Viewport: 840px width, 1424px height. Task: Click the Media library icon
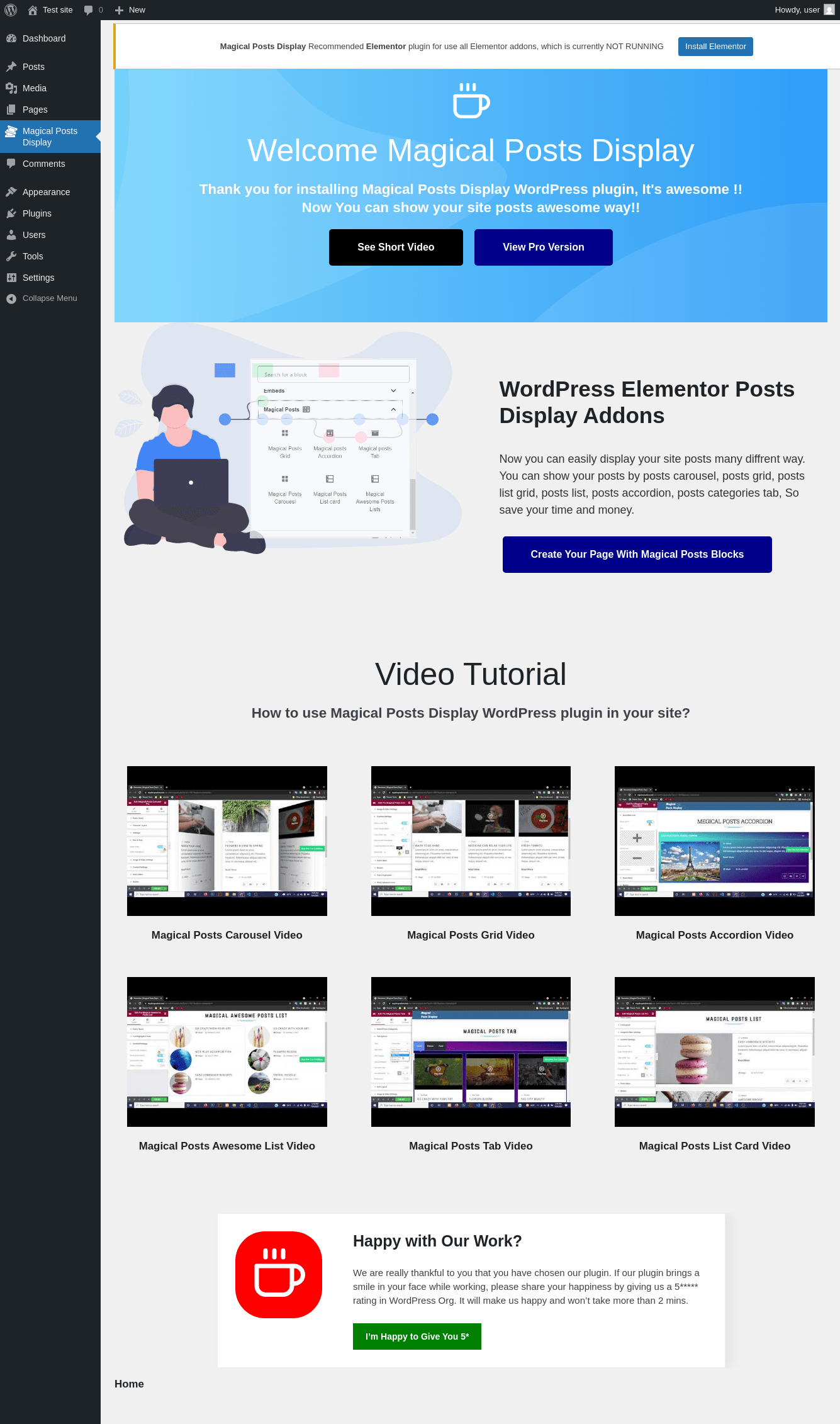(x=11, y=88)
